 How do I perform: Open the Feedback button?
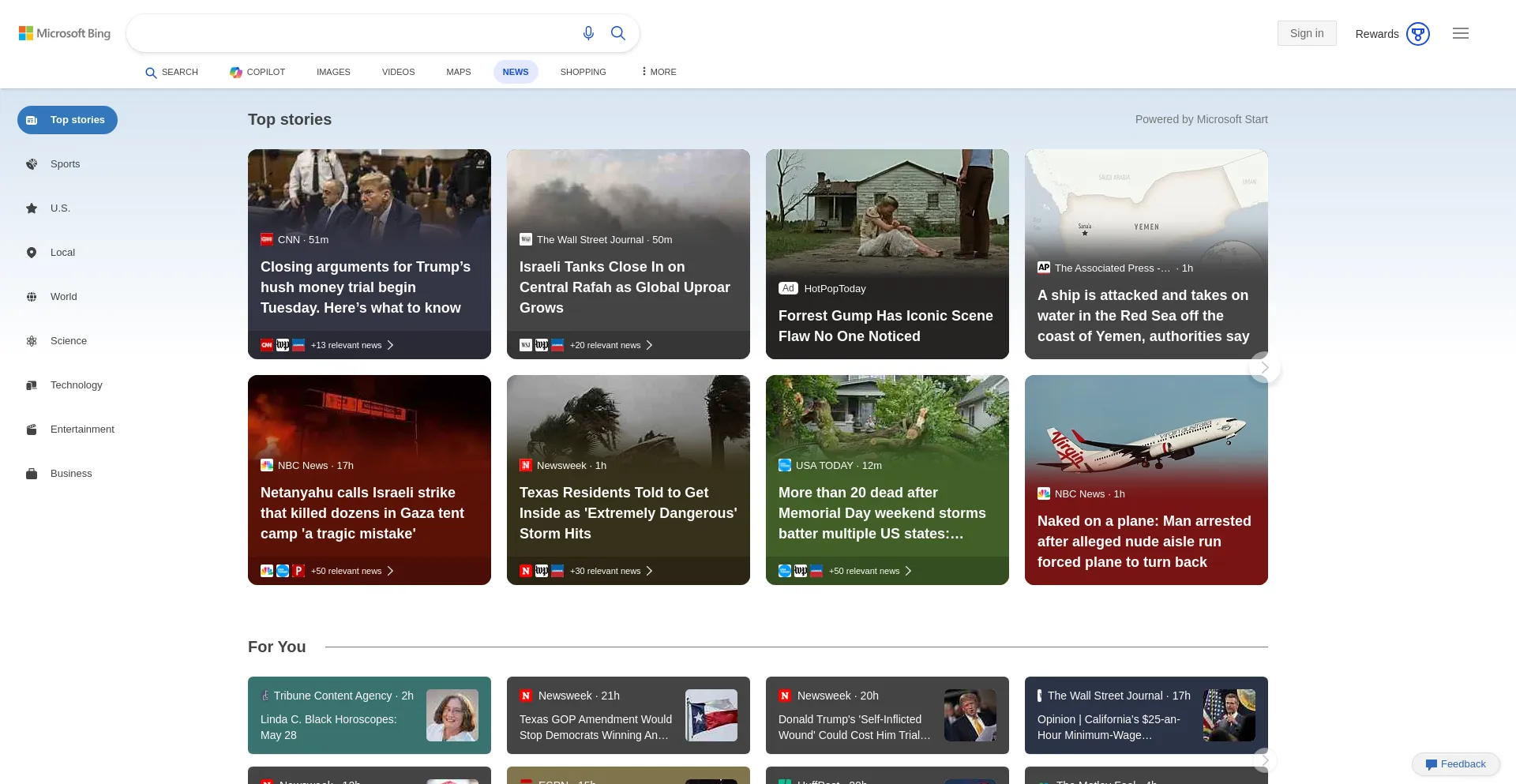pos(1456,764)
